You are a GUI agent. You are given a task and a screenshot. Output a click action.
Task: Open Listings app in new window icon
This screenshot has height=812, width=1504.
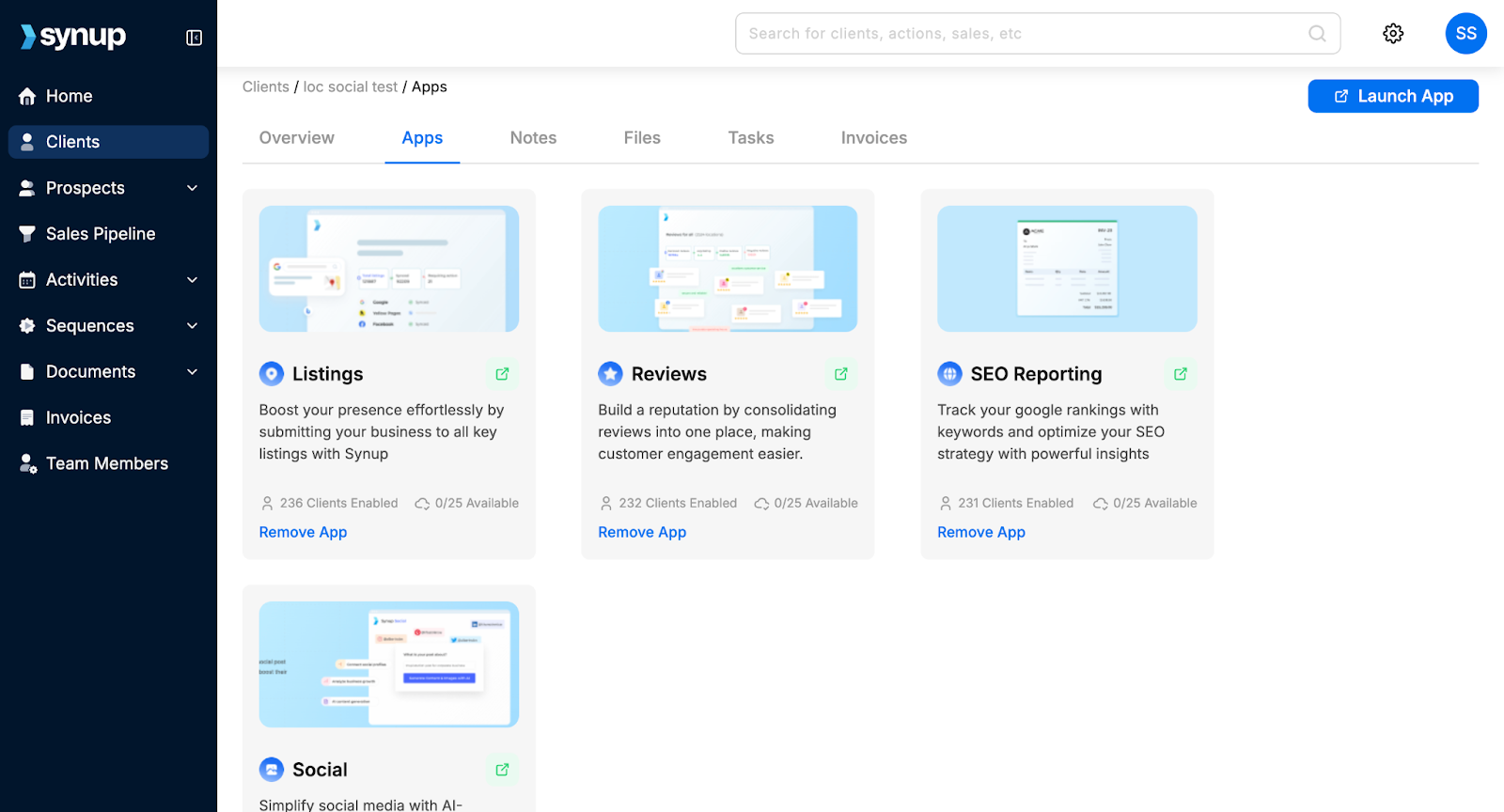coord(502,374)
